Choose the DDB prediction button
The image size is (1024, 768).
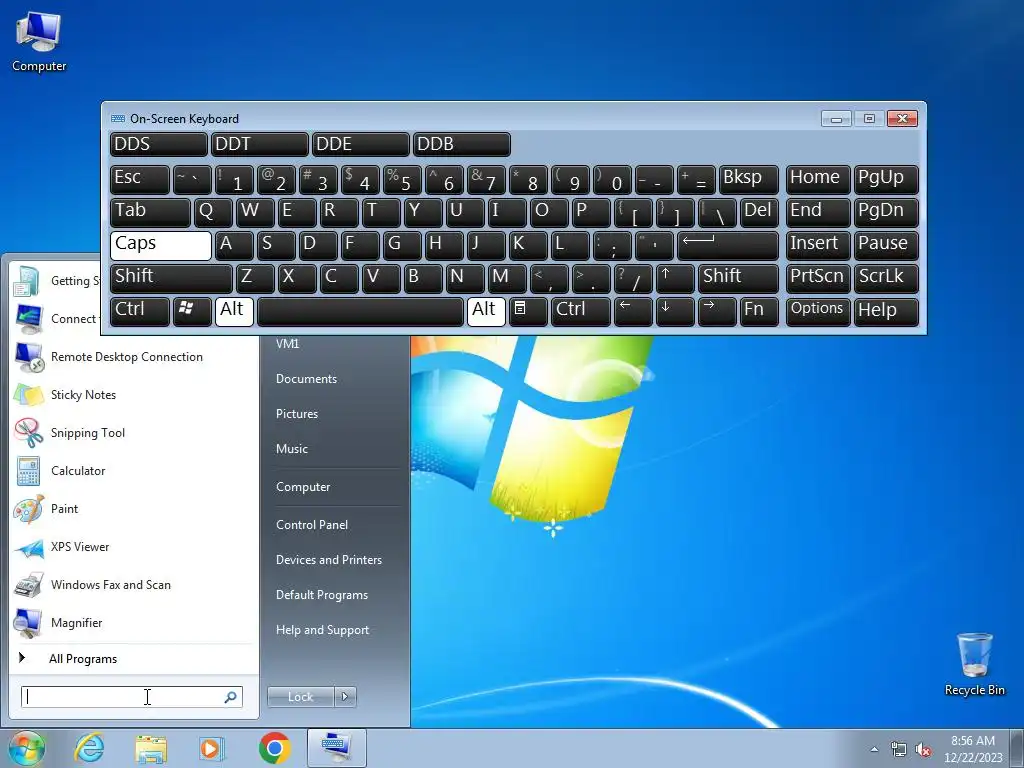point(462,144)
